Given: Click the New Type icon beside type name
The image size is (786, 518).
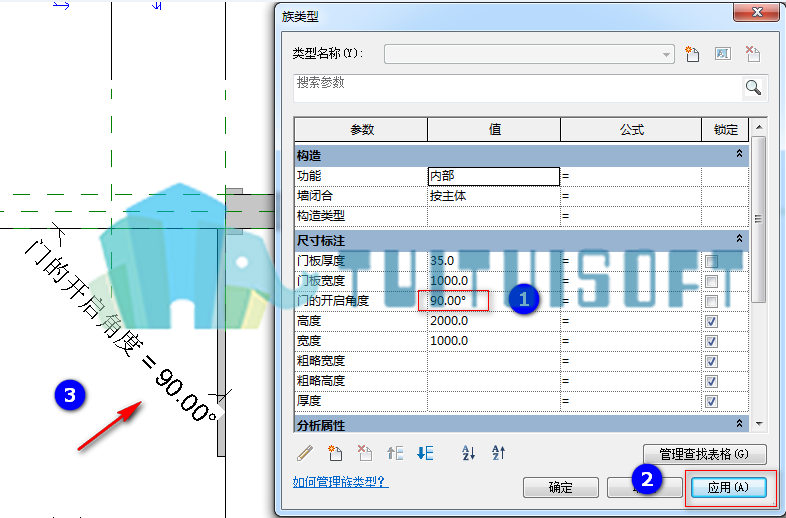Looking at the screenshot, I should click(692, 54).
